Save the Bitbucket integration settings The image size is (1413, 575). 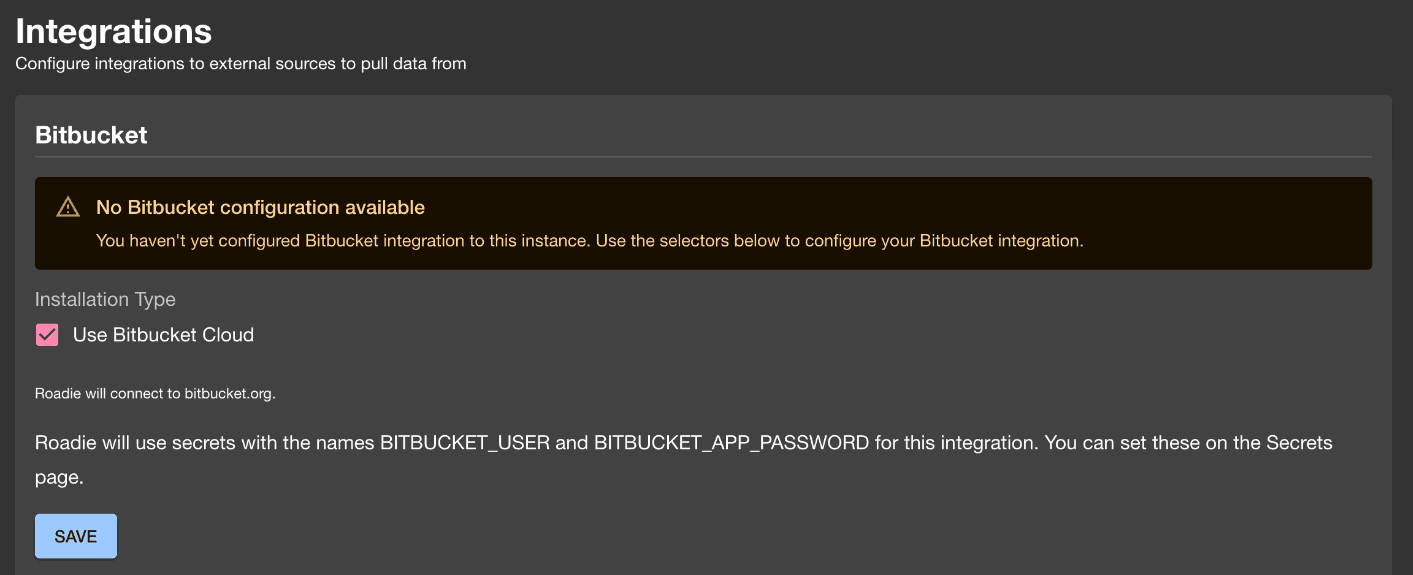point(76,536)
